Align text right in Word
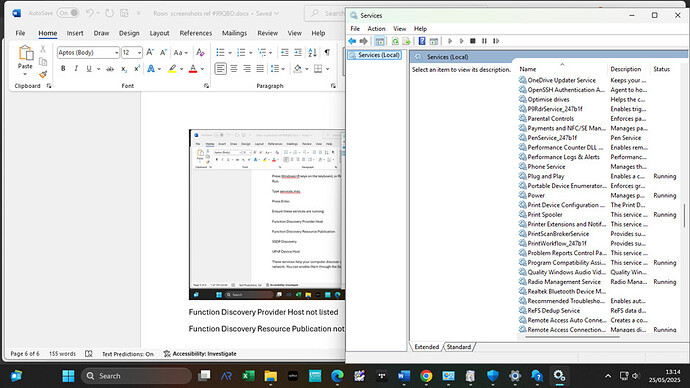Image resolution: width=690 pixels, height=388 pixels. coord(247,69)
